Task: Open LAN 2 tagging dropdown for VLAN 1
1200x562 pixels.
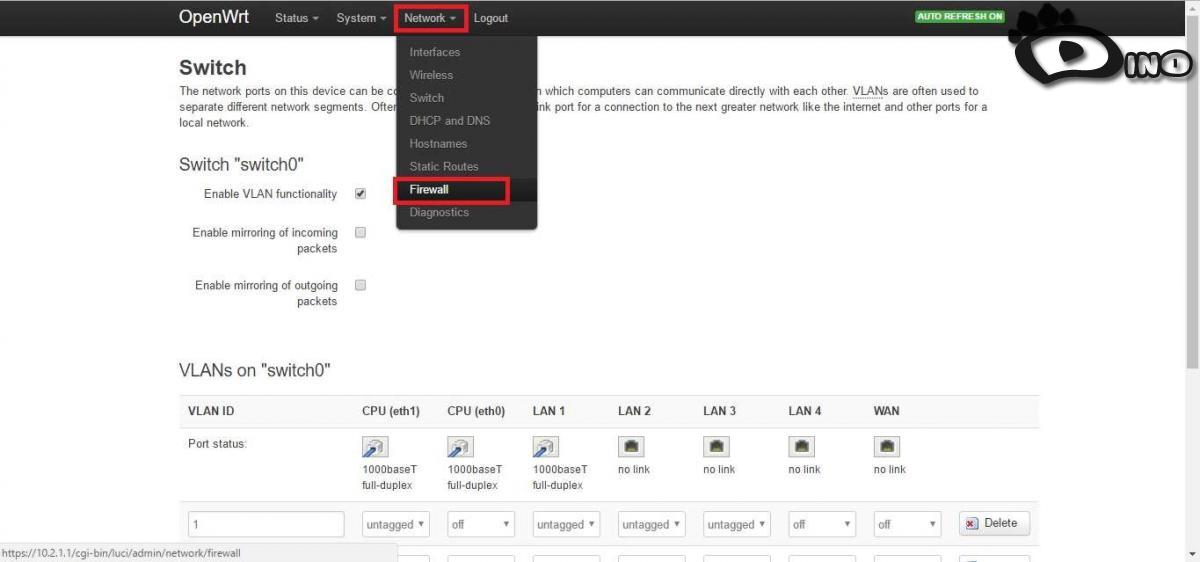Action: 651,524
